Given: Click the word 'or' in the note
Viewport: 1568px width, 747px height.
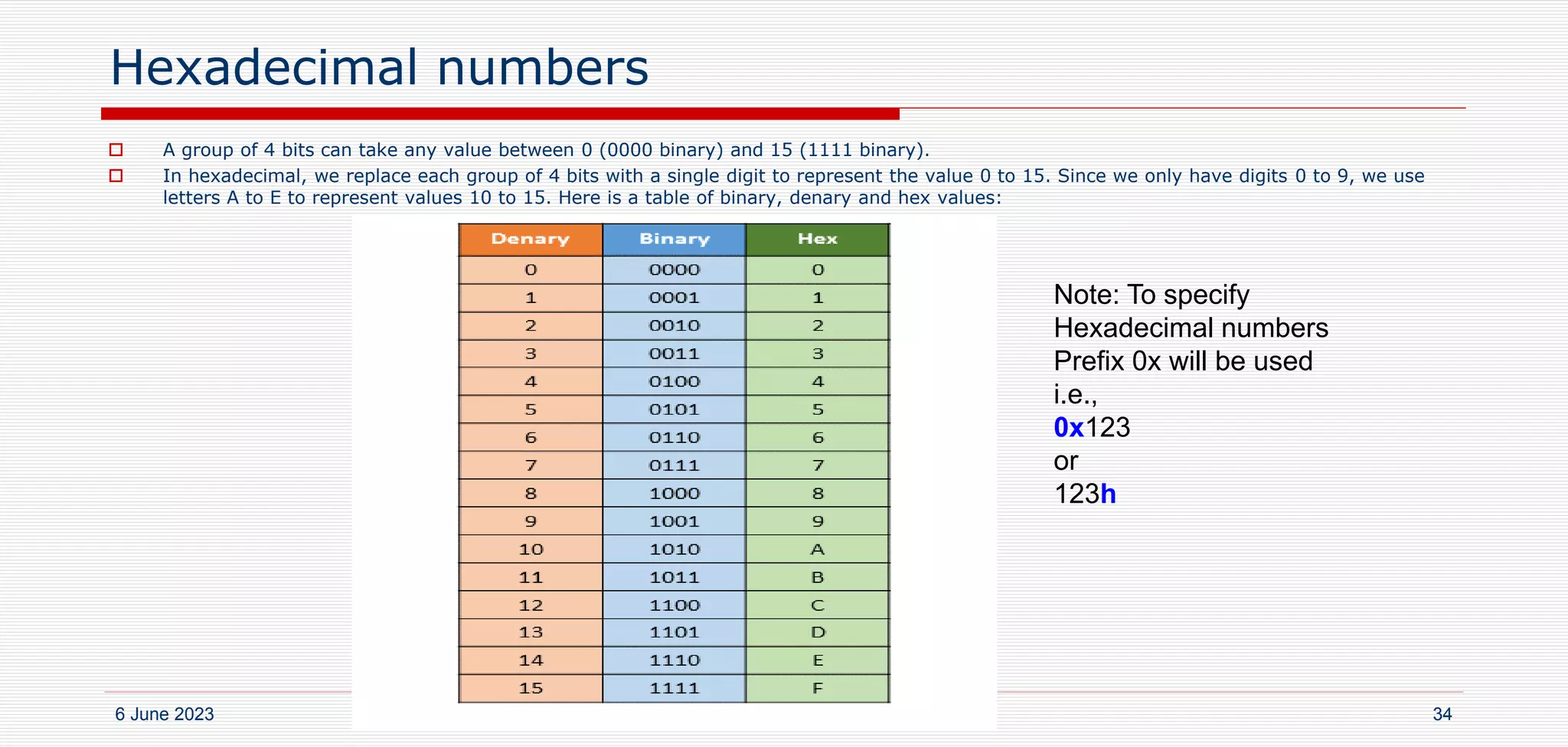Looking at the screenshot, I should pos(1066,462).
